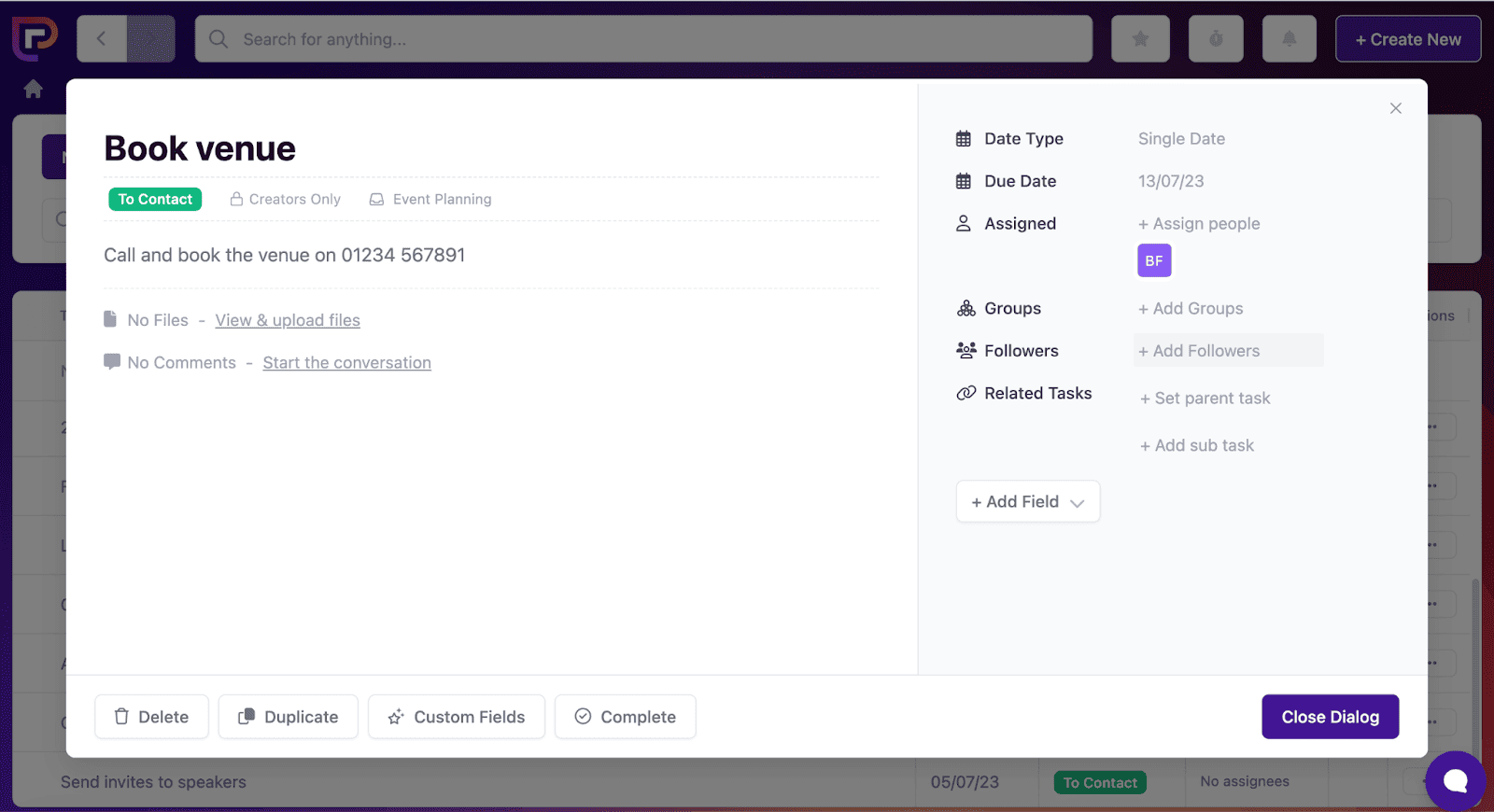Mark the task as Complete
Image resolution: width=1494 pixels, height=812 pixels.
pyautogui.click(x=625, y=717)
